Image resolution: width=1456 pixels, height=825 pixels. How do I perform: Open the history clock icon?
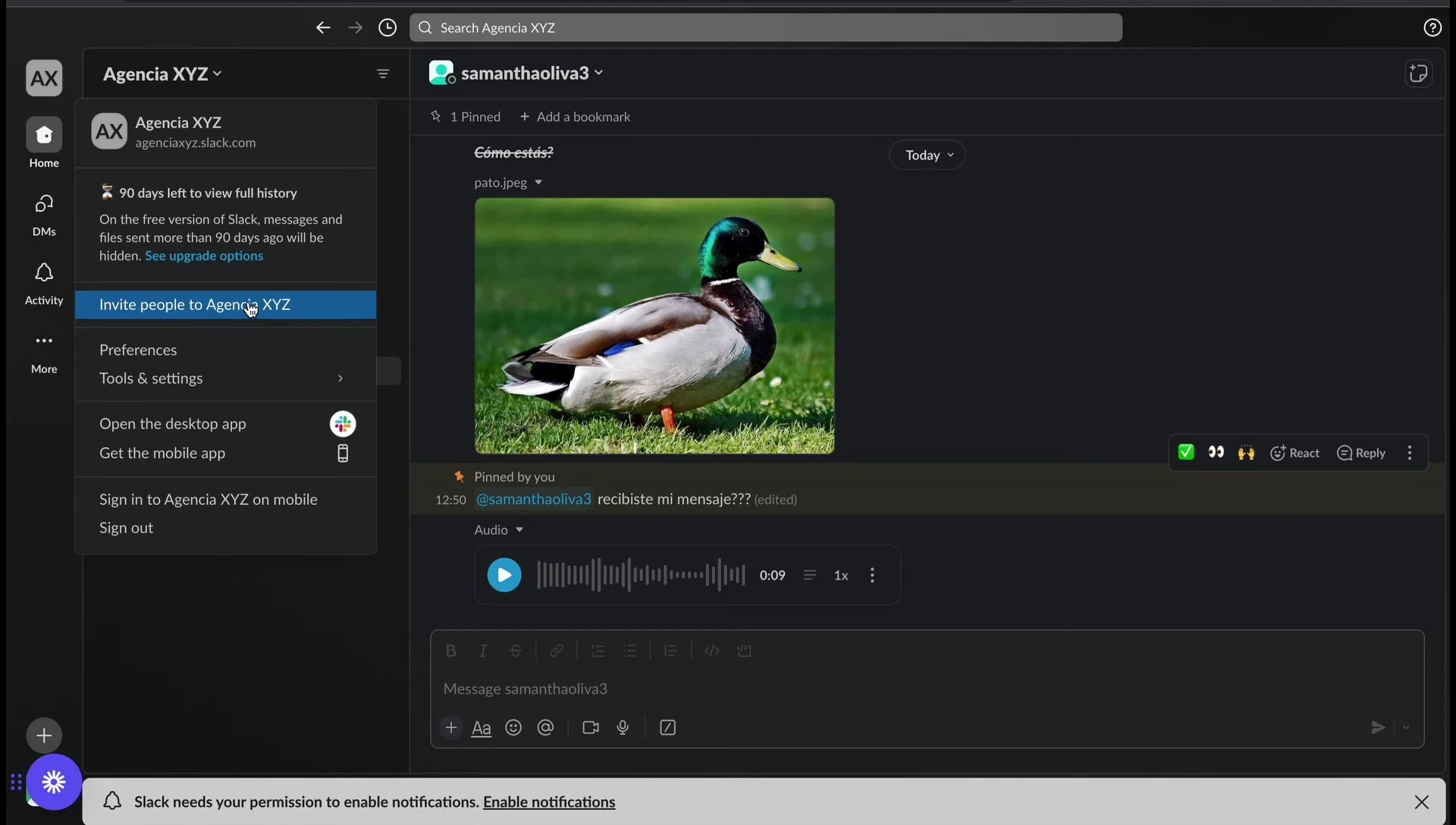tap(388, 28)
